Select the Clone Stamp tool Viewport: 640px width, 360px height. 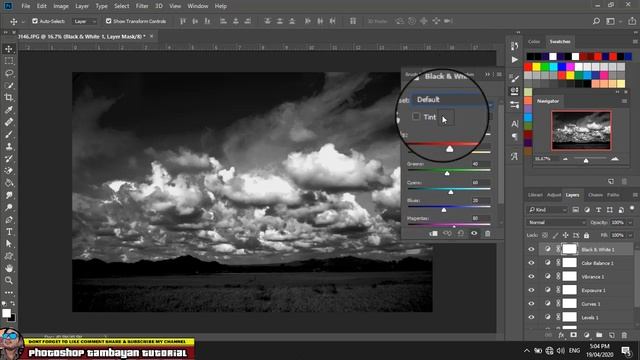pos(9,147)
